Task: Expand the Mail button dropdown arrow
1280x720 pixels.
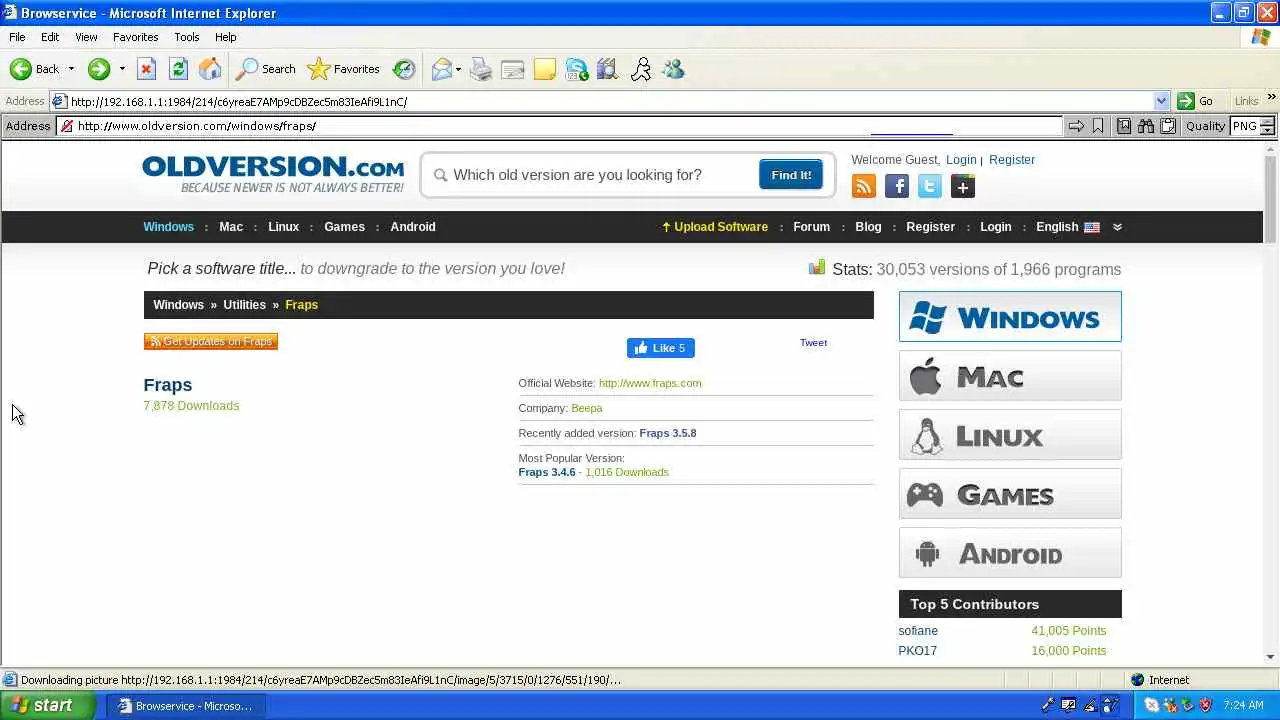Action: tap(458, 69)
